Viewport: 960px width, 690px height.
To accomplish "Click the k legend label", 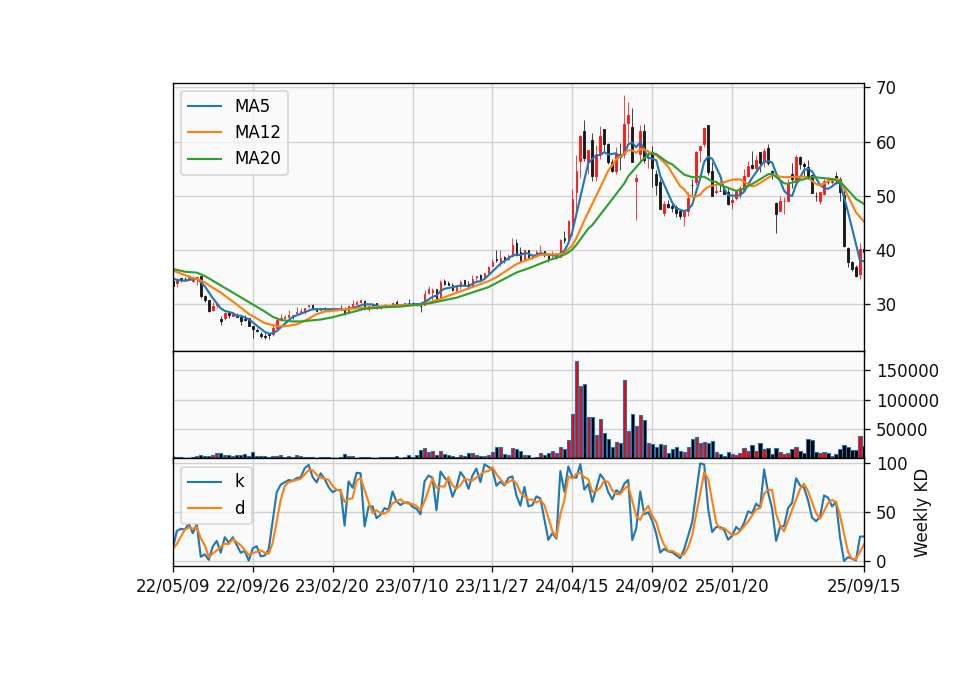I will coord(239,481).
